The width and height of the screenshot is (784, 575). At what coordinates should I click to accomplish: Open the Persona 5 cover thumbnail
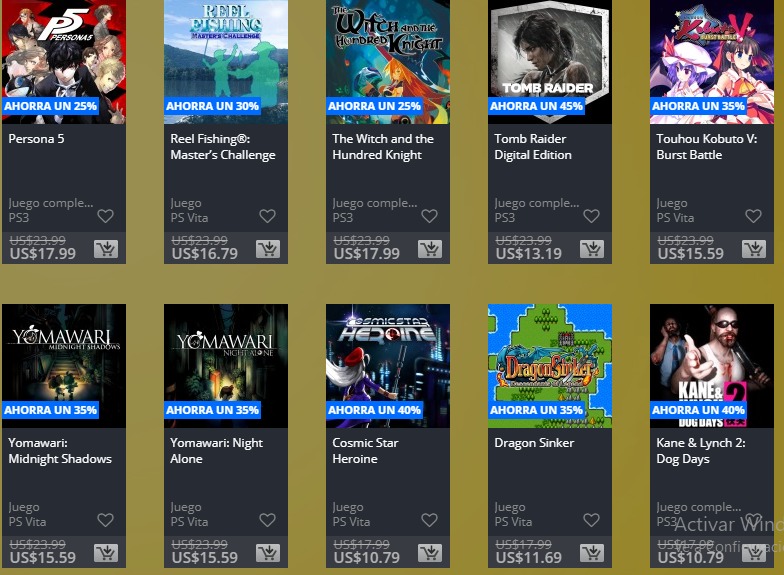point(64,62)
